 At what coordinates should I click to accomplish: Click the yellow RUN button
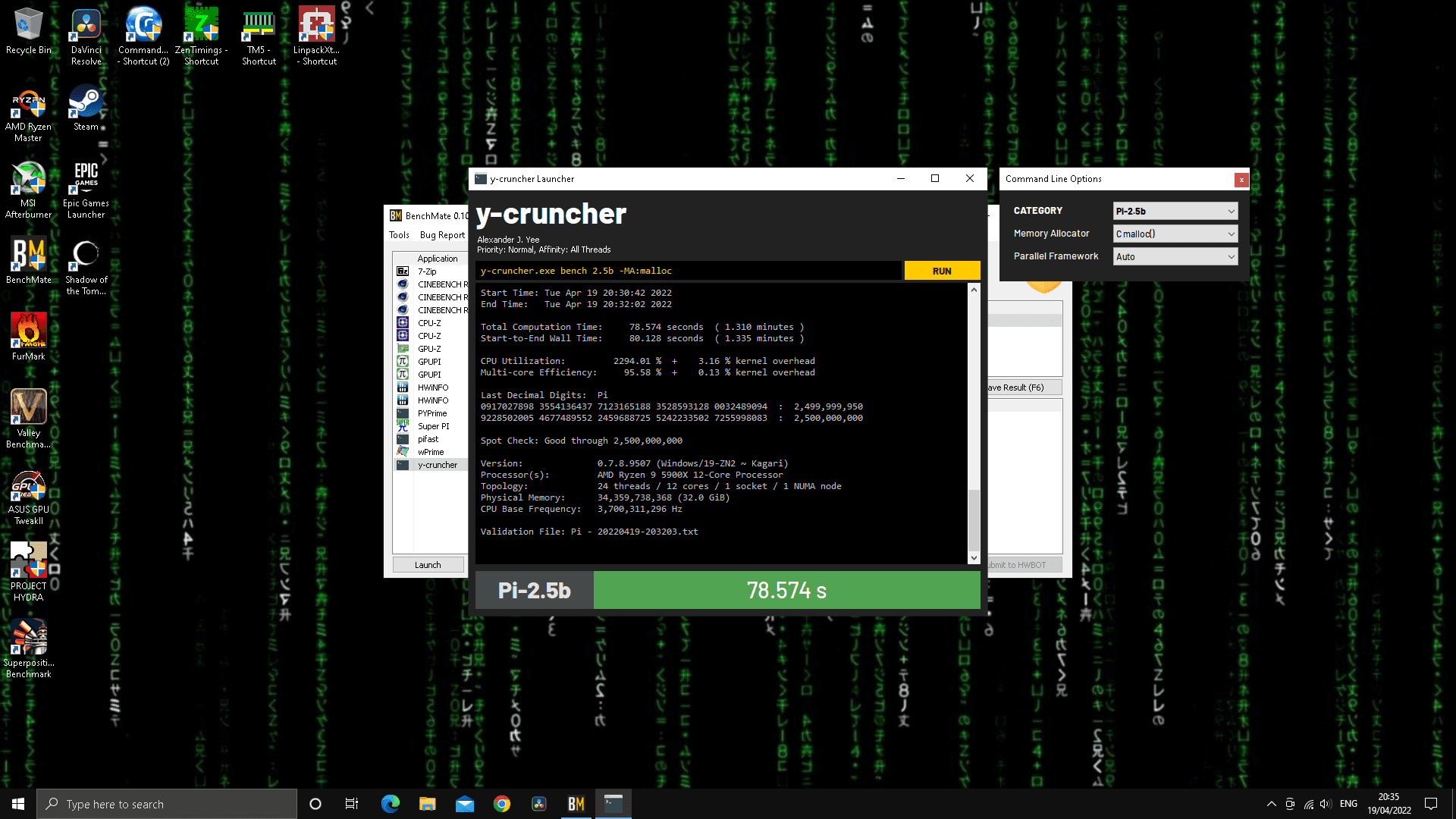tap(942, 271)
